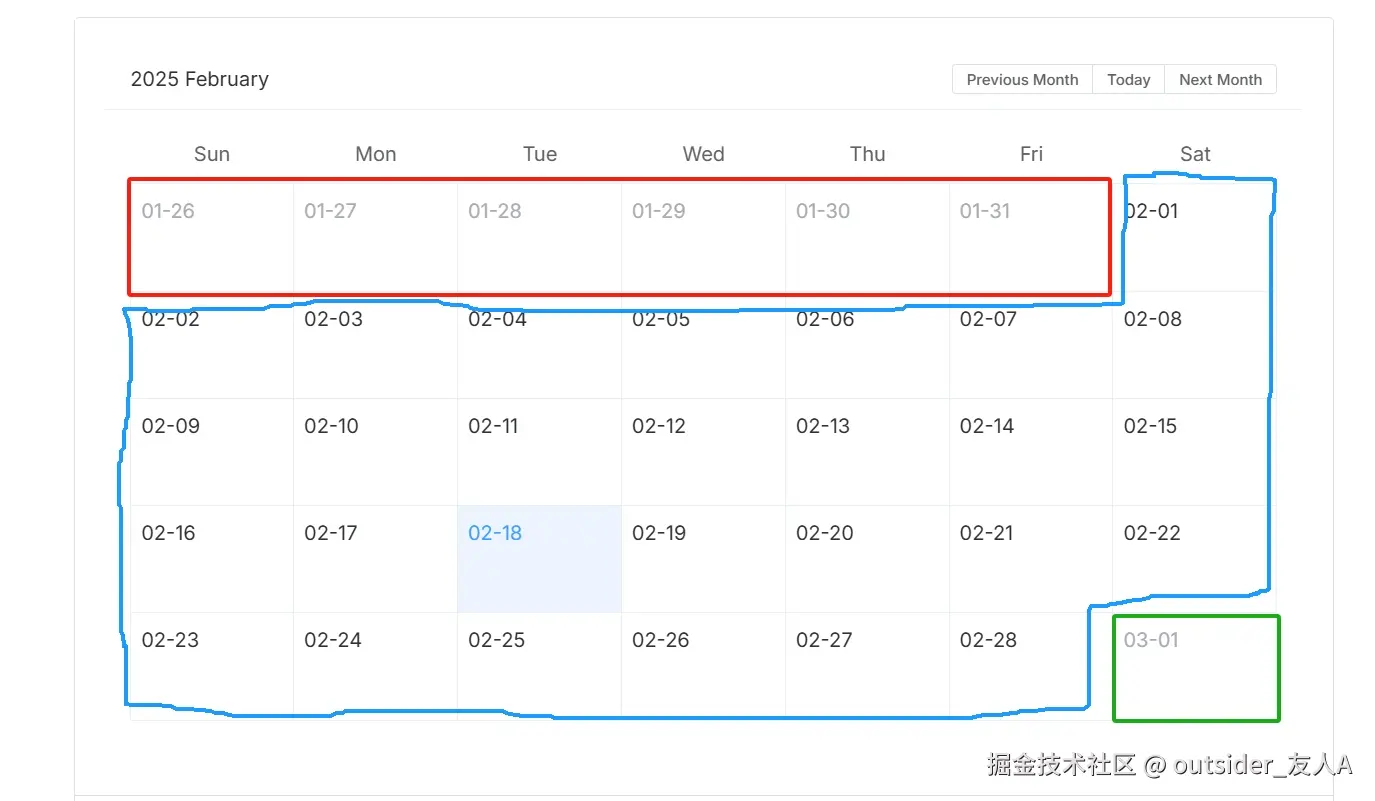
Task: Click the Previous Month button
Action: coord(1022,80)
